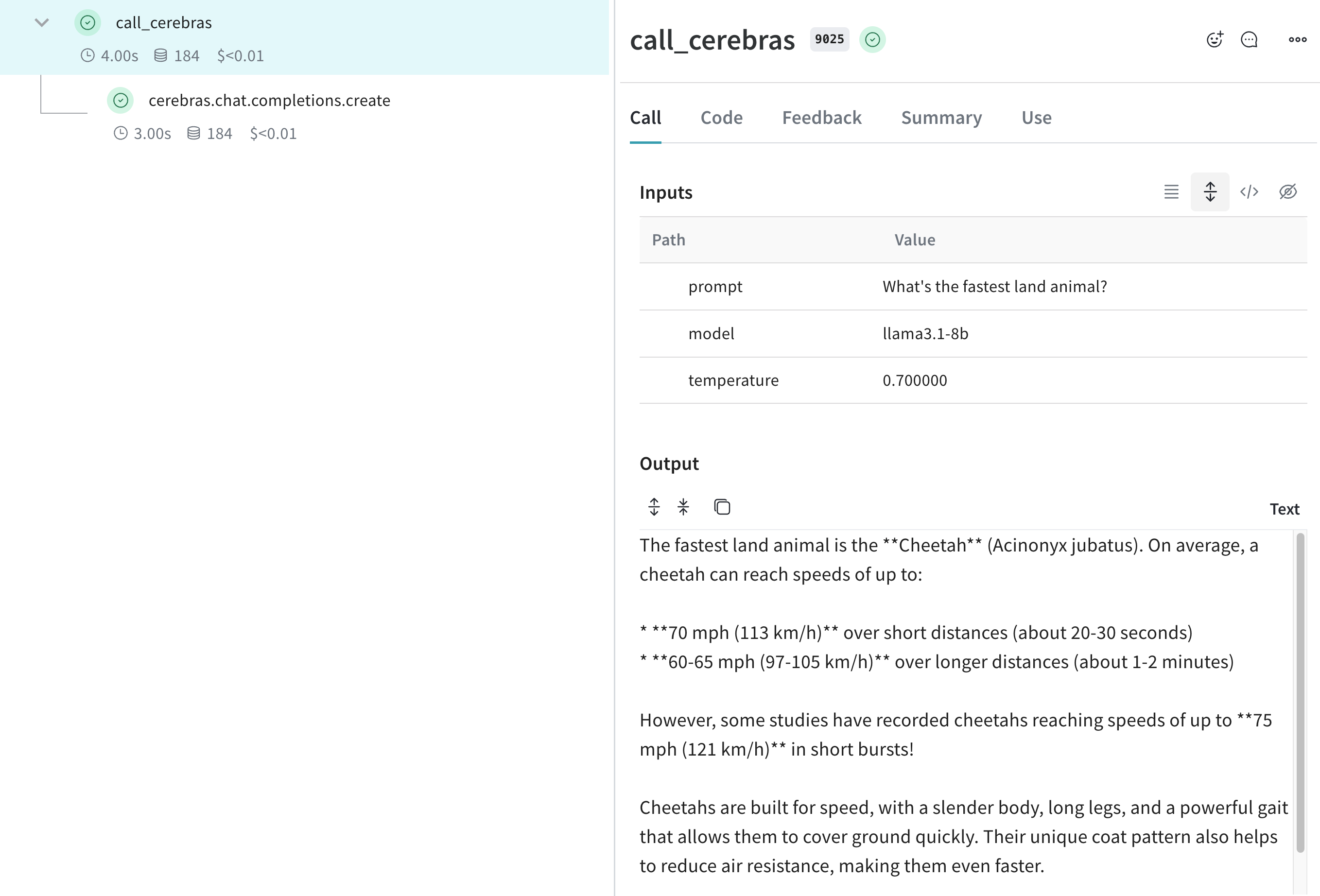This screenshot has width=1320, height=896.
Task: Collapse the call_cerebras tree chevron
Action: pos(41,23)
